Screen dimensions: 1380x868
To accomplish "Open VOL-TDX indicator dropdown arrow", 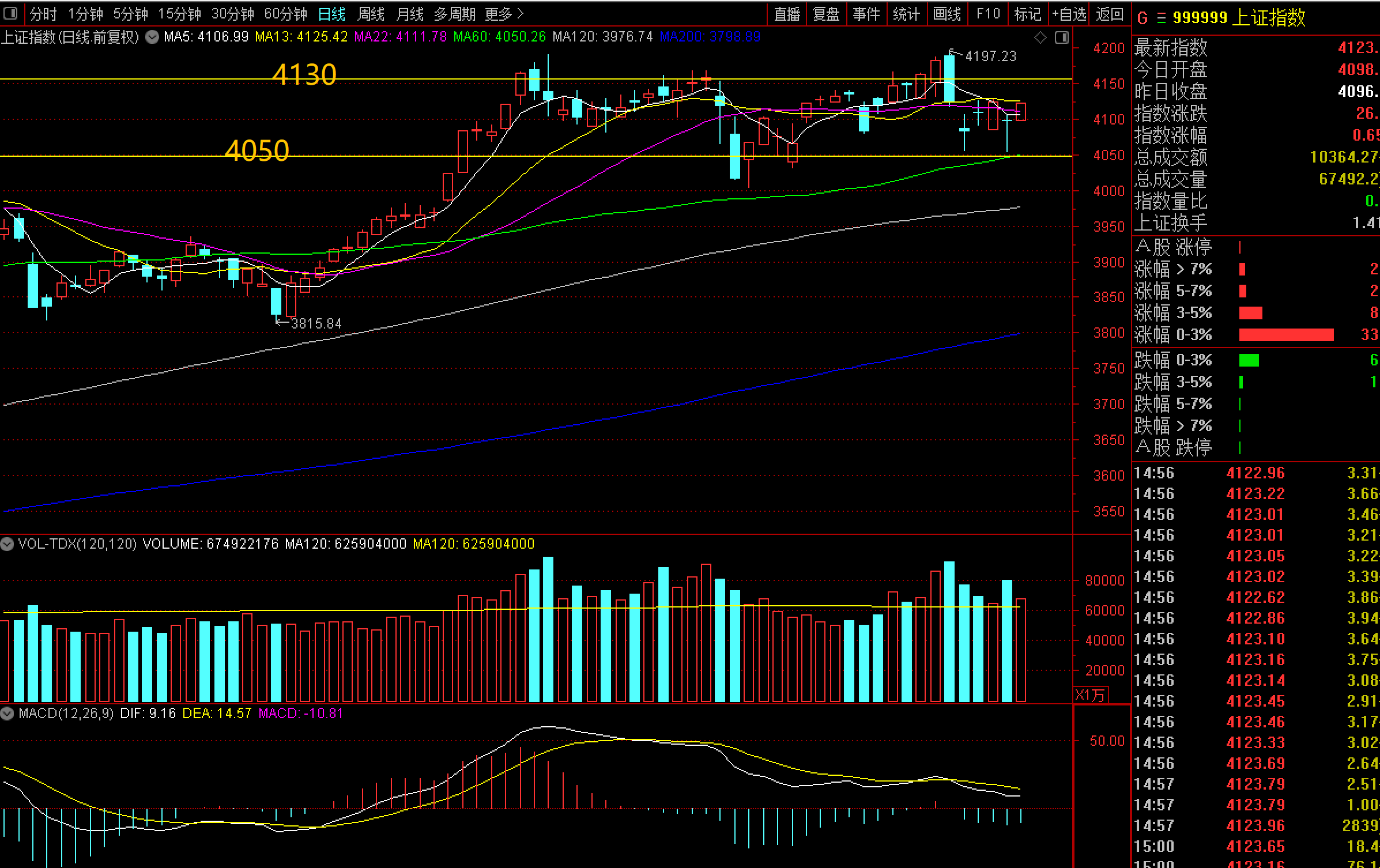I will point(7,544).
